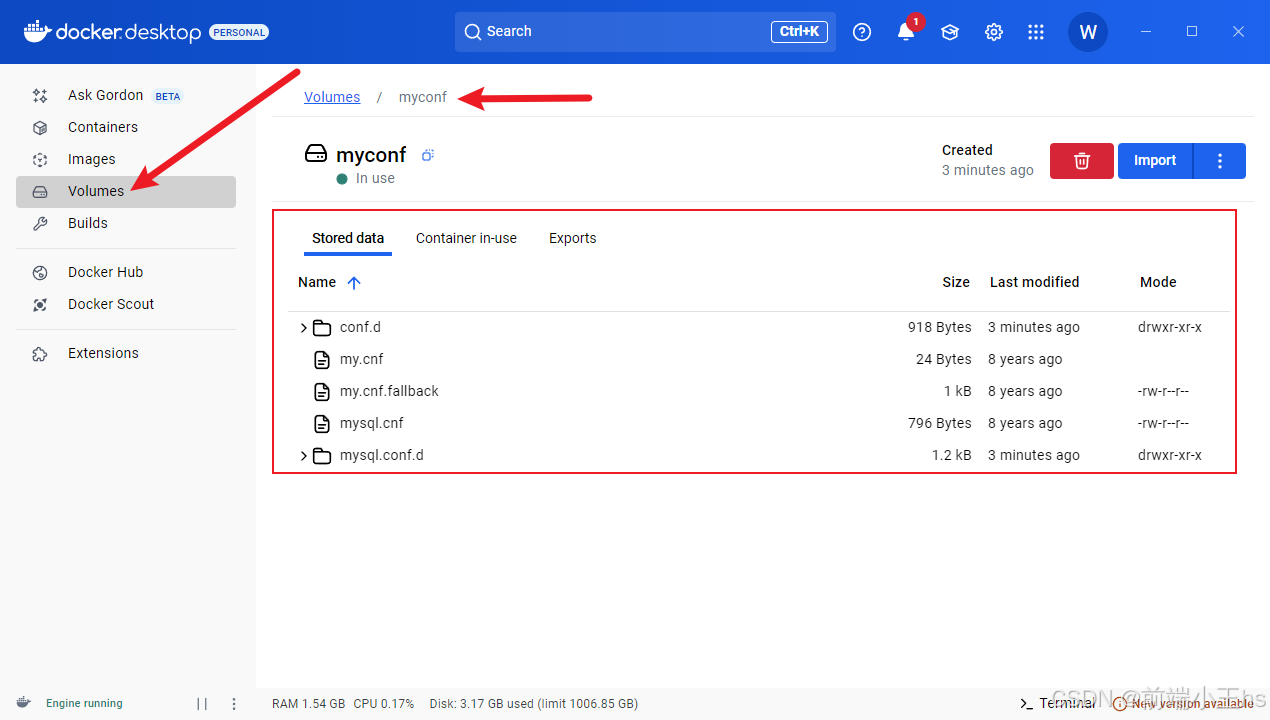Click the my.cnf.fallback file icon

[x=321, y=392]
